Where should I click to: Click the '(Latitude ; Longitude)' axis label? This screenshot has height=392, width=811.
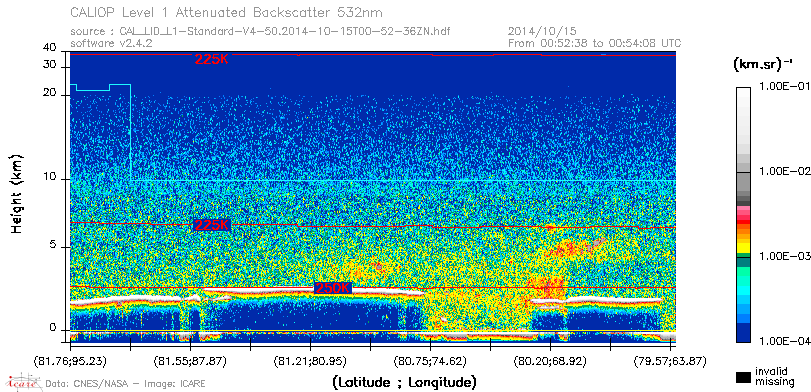[x=404, y=383]
